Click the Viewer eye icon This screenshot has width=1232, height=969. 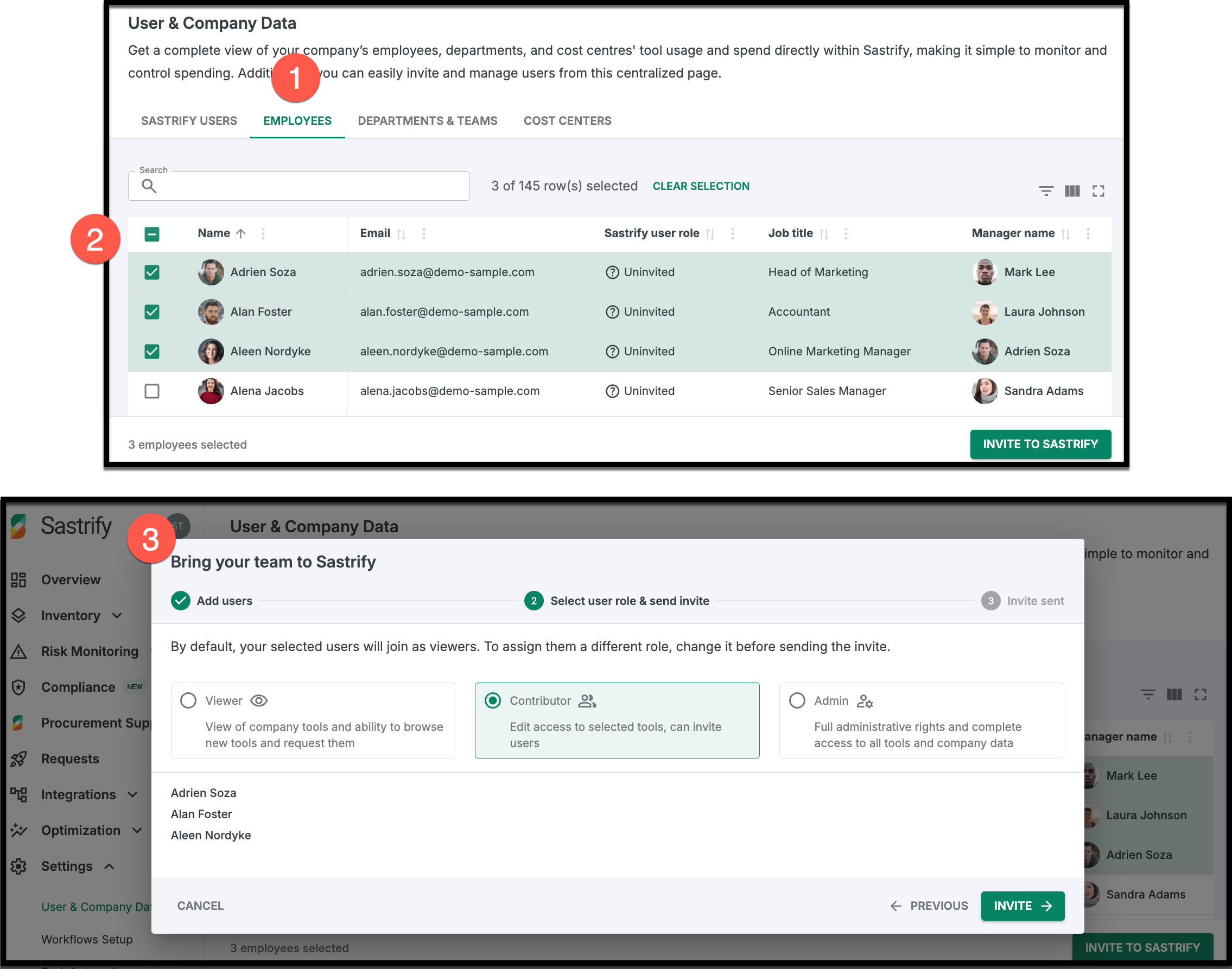click(259, 700)
